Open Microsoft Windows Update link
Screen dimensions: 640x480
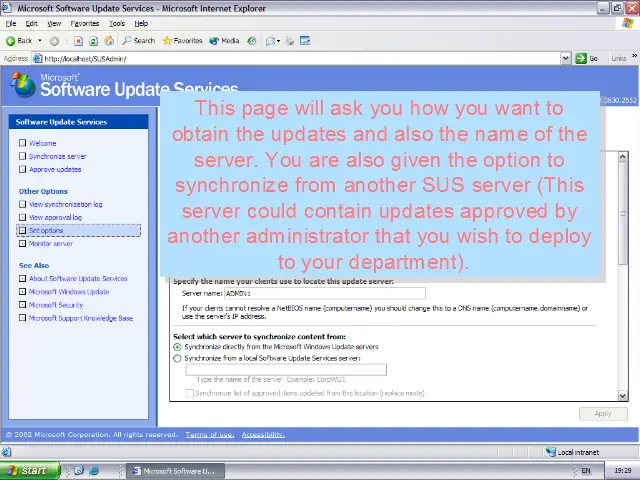(69, 292)
